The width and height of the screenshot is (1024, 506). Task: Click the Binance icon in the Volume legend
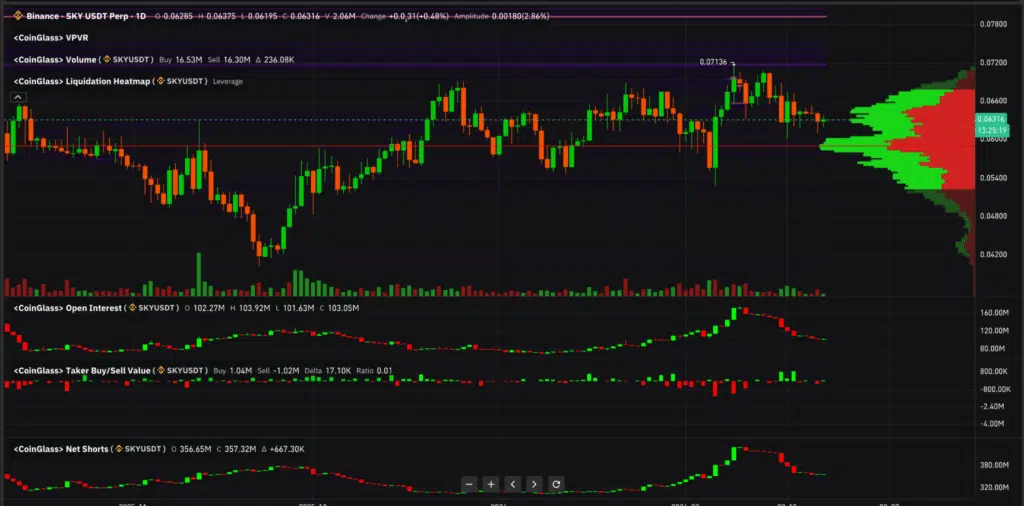[107, 60]
